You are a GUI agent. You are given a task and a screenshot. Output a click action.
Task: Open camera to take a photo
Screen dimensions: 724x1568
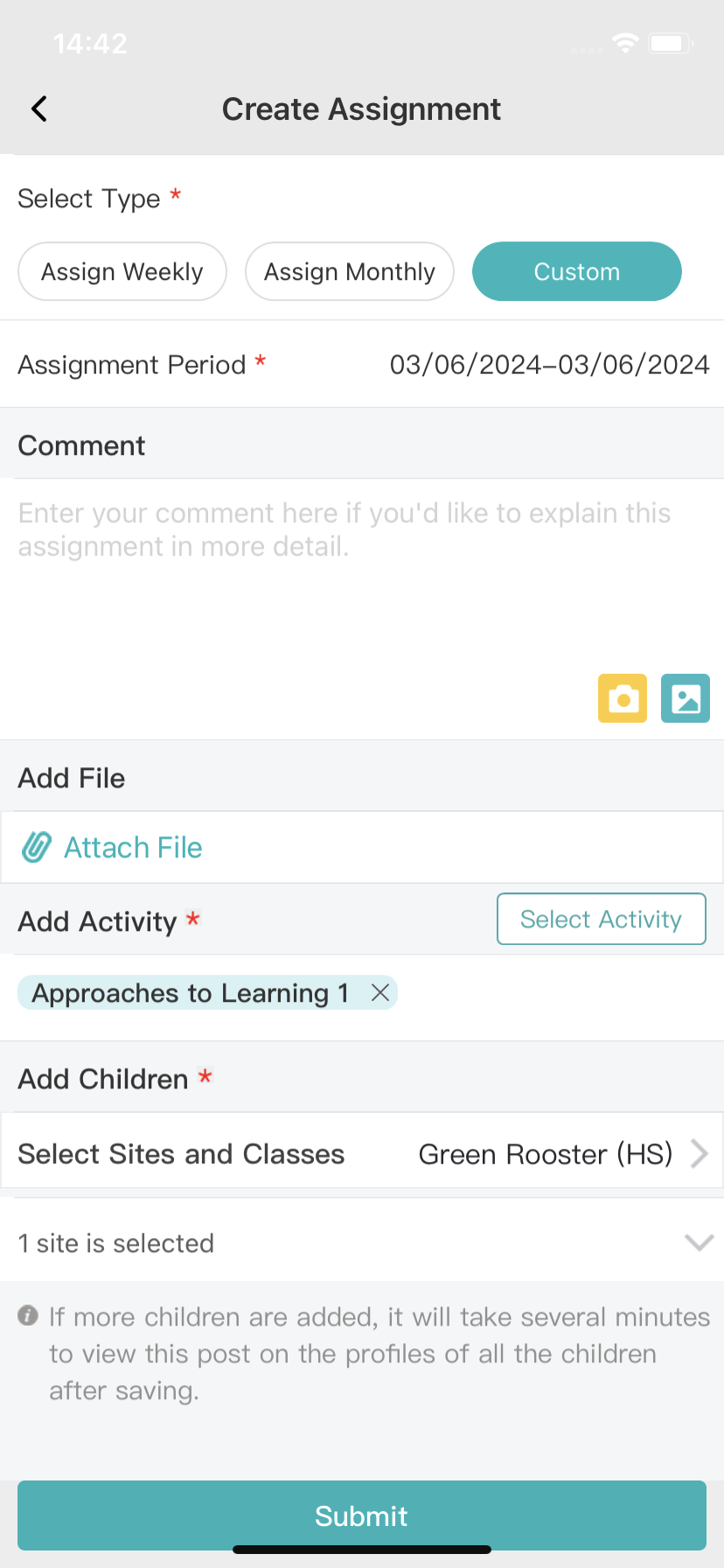pos(623,698)
